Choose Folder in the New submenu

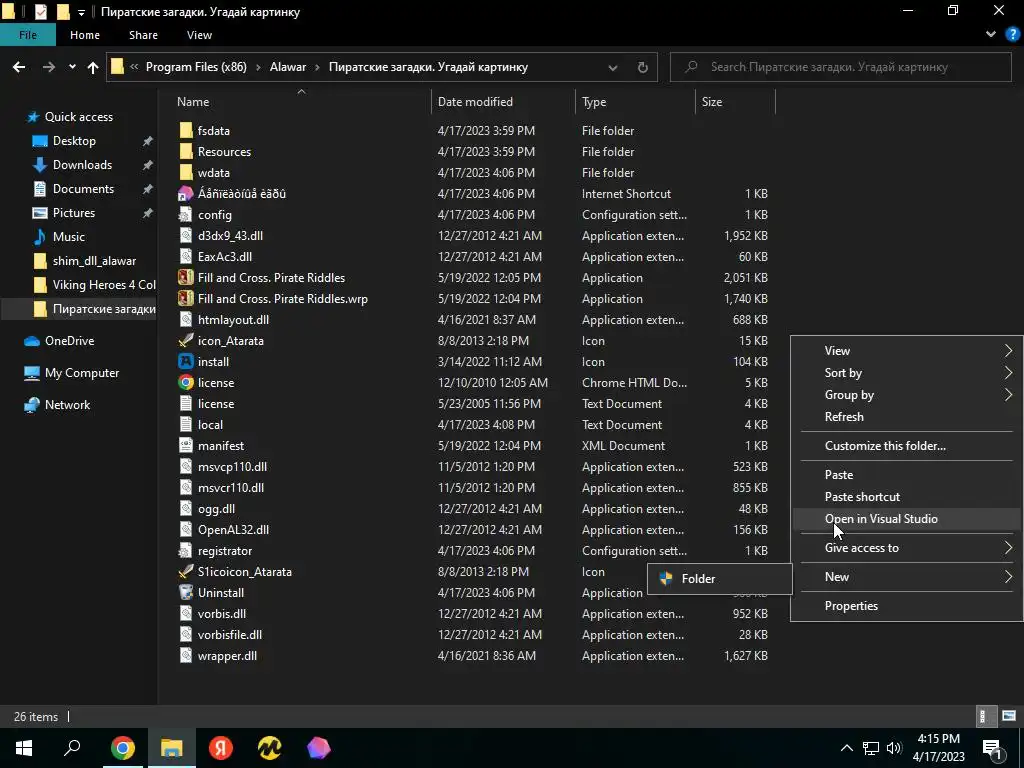[x=720, y=579]
